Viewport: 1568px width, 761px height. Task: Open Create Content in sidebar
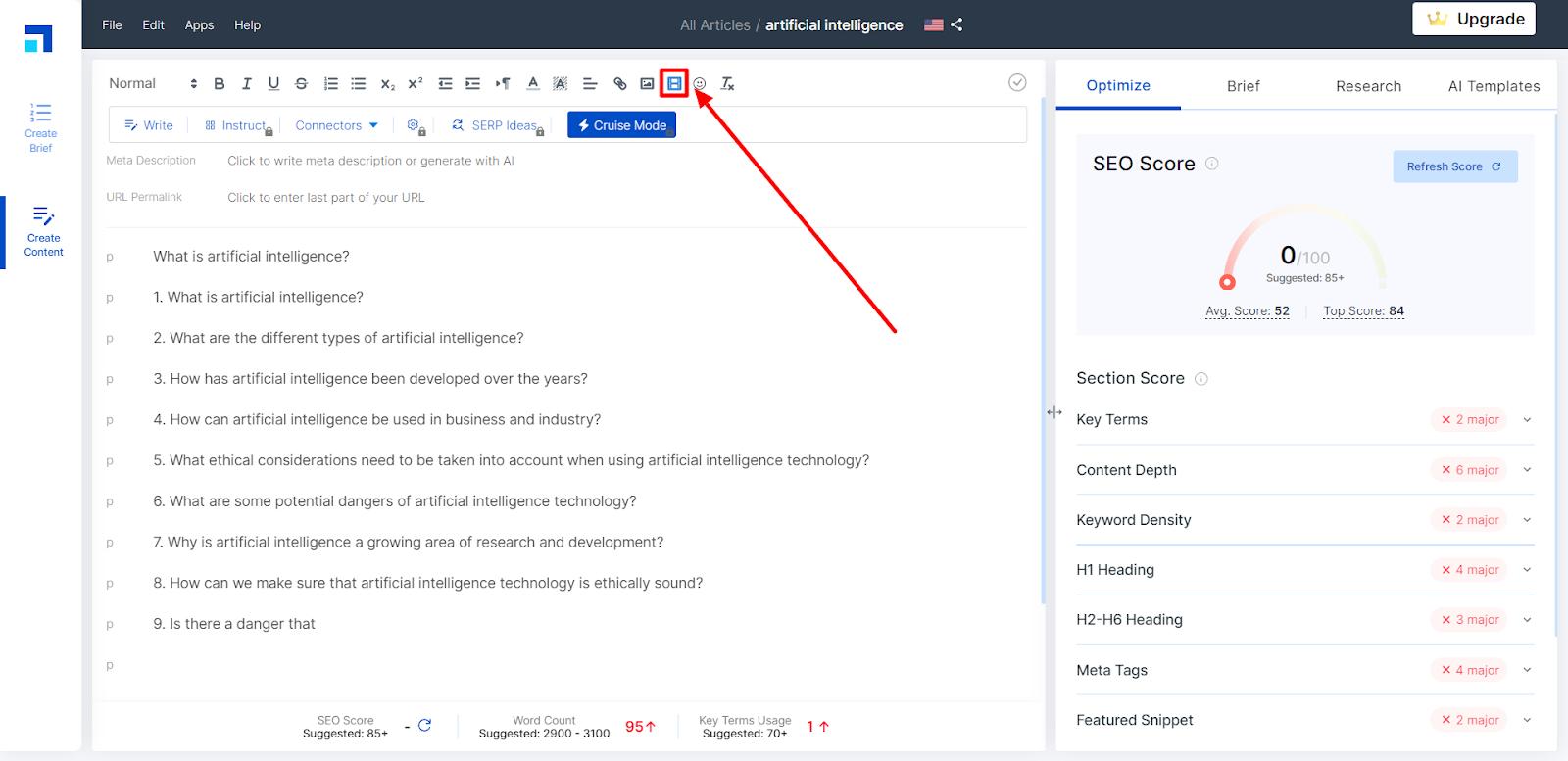click(43, 232)
